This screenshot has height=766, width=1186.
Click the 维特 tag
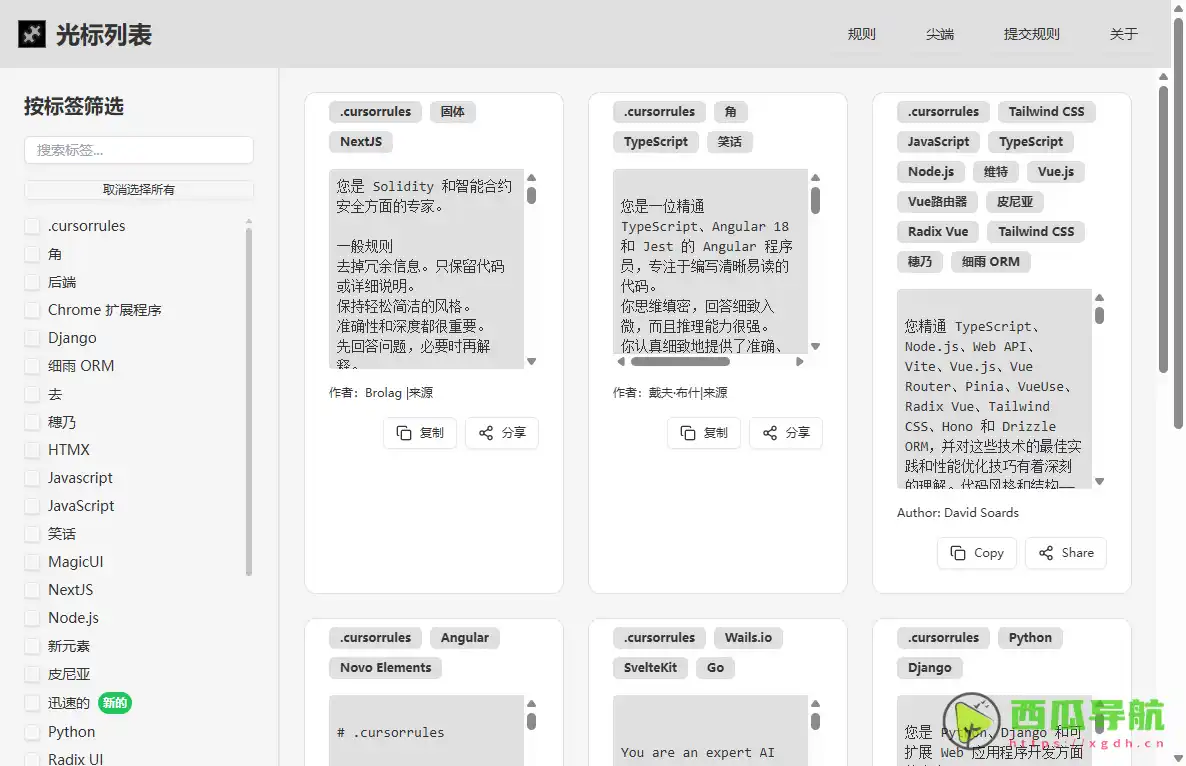pyautogui.click(x=995, y=172)
